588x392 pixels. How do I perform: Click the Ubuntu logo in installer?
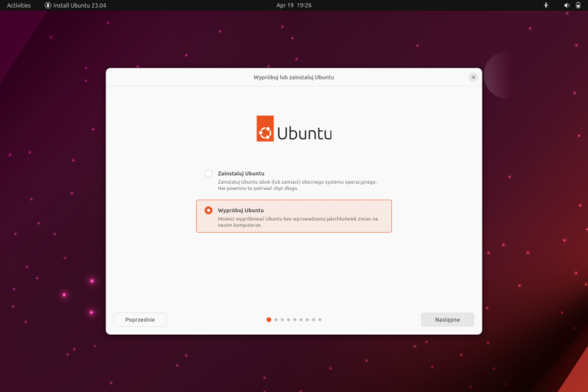(294, 129)
